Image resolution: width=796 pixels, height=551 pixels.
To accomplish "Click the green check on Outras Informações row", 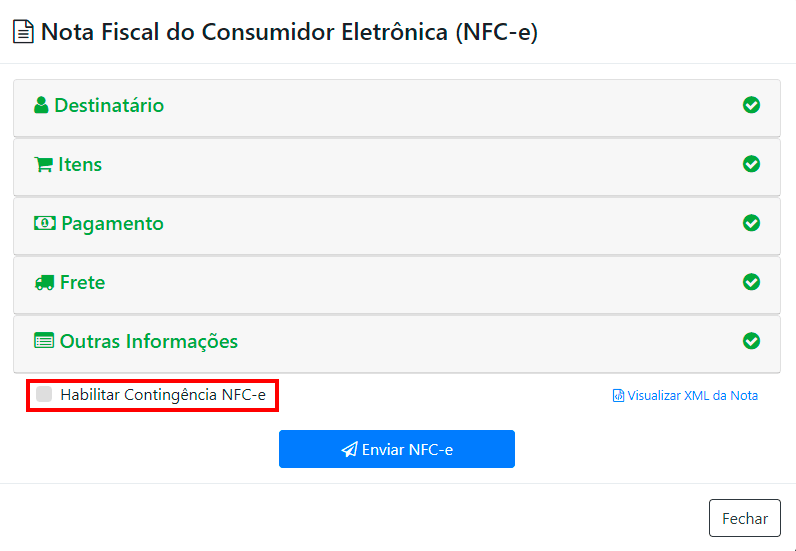I will point(751,341).
